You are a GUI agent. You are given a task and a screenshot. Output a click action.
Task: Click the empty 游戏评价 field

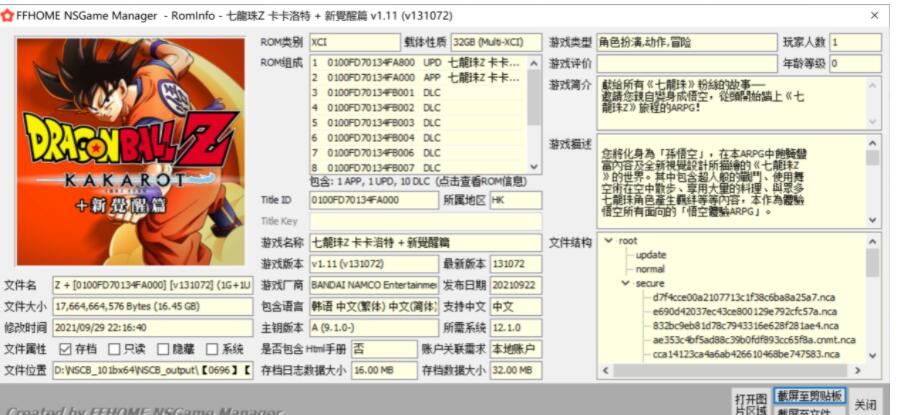point(687,64)
